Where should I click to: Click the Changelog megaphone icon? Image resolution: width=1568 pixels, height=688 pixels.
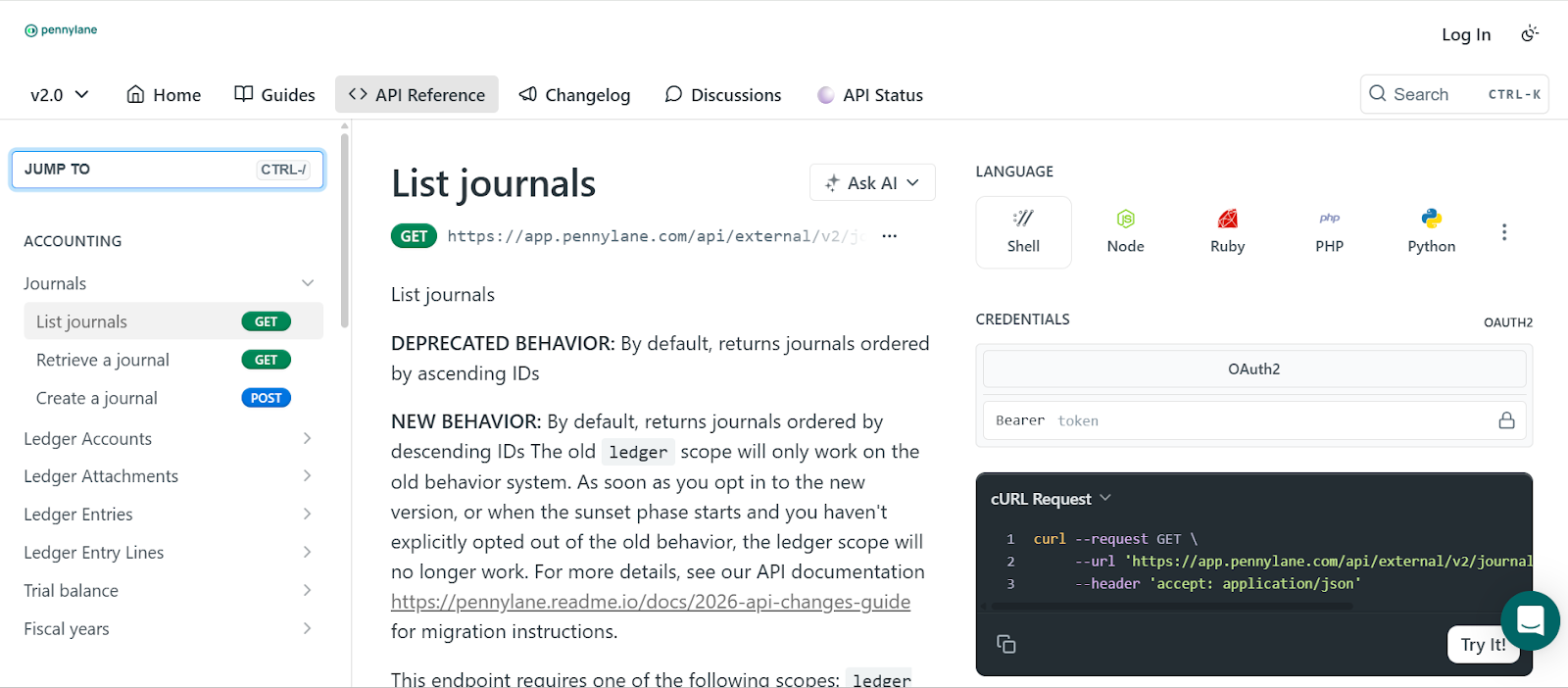[x=527, y=94]
